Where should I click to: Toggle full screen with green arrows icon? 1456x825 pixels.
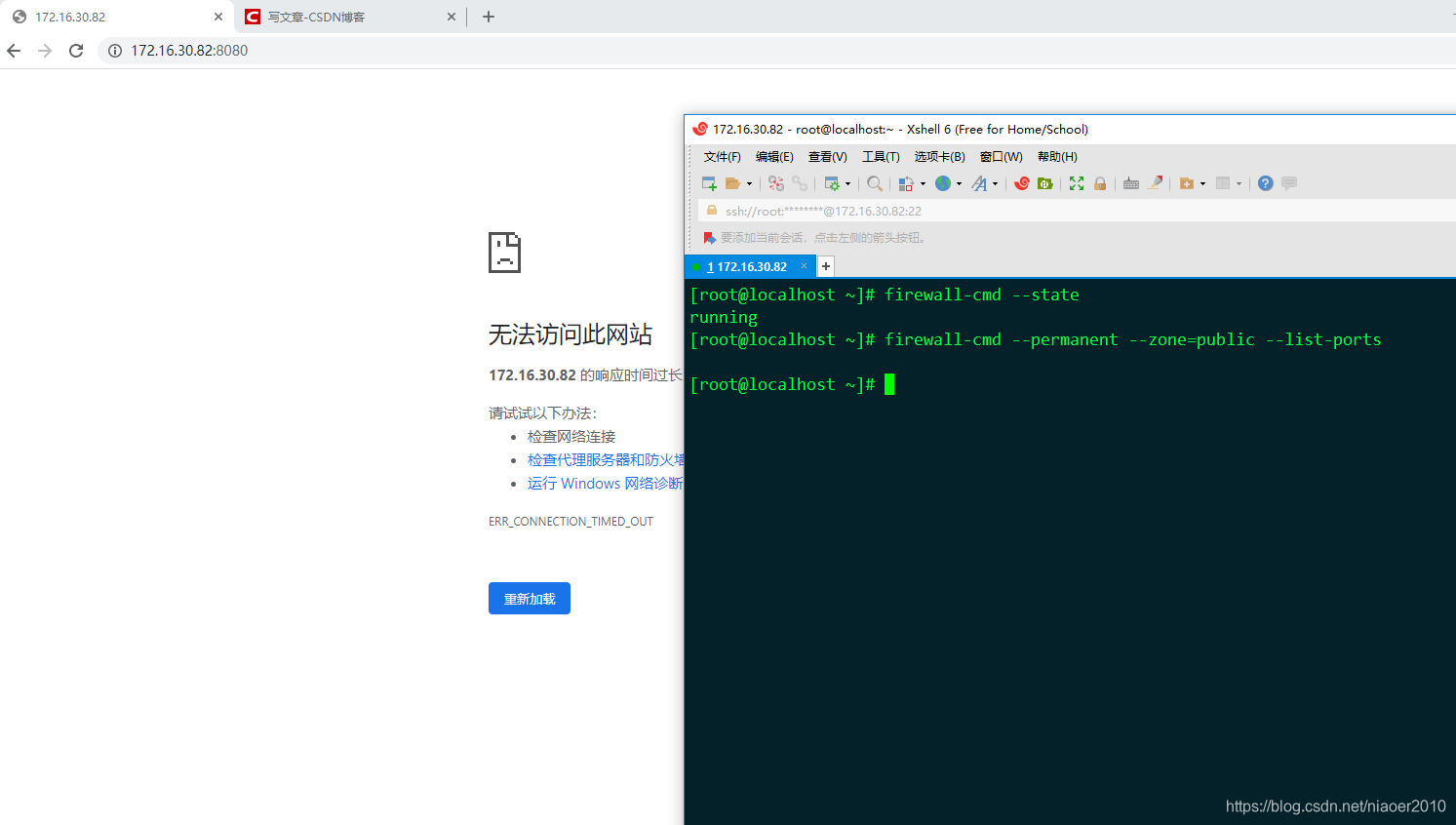pyautogui.click(x=1077, y=183)
